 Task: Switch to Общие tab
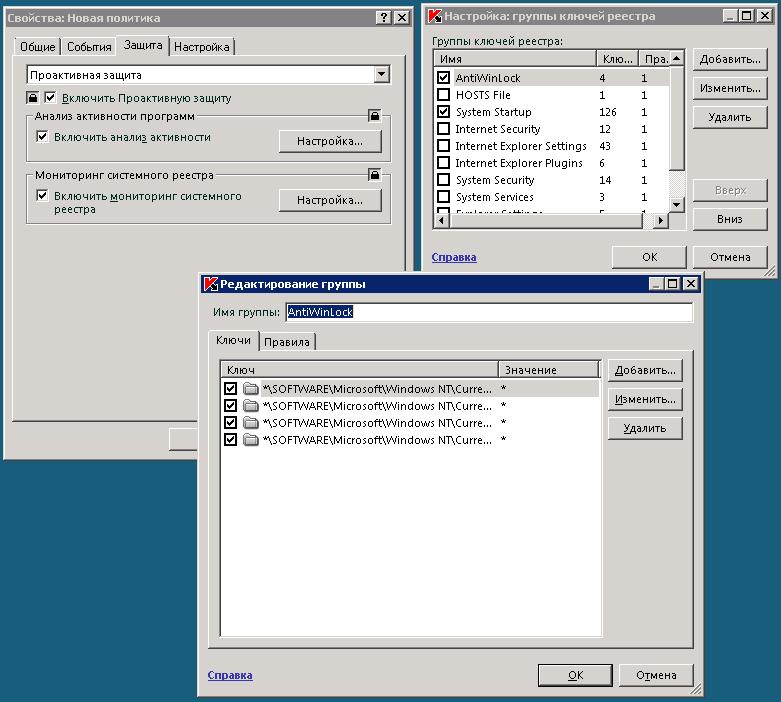[x=37, y=47]
